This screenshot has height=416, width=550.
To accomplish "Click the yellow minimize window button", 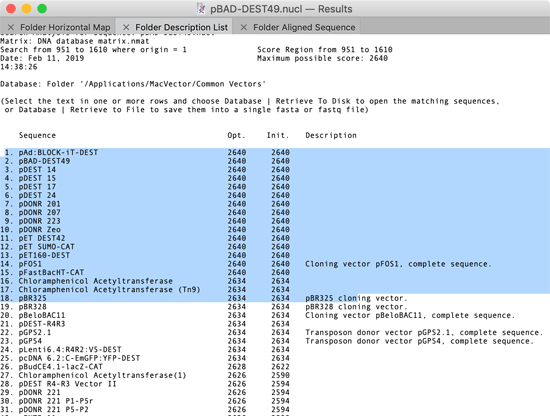I will pyautogui.click(x=26, y=8).
